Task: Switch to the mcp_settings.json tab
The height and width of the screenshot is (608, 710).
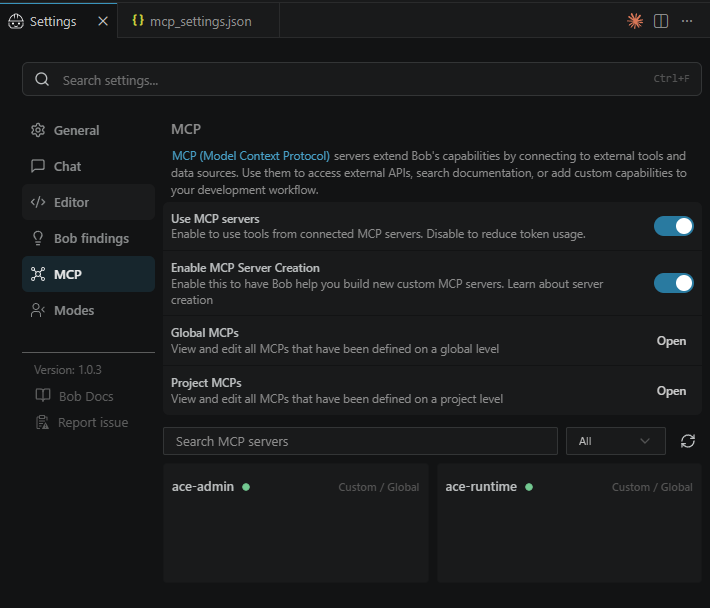Action: pyautogui.click(x=199, y=21)
